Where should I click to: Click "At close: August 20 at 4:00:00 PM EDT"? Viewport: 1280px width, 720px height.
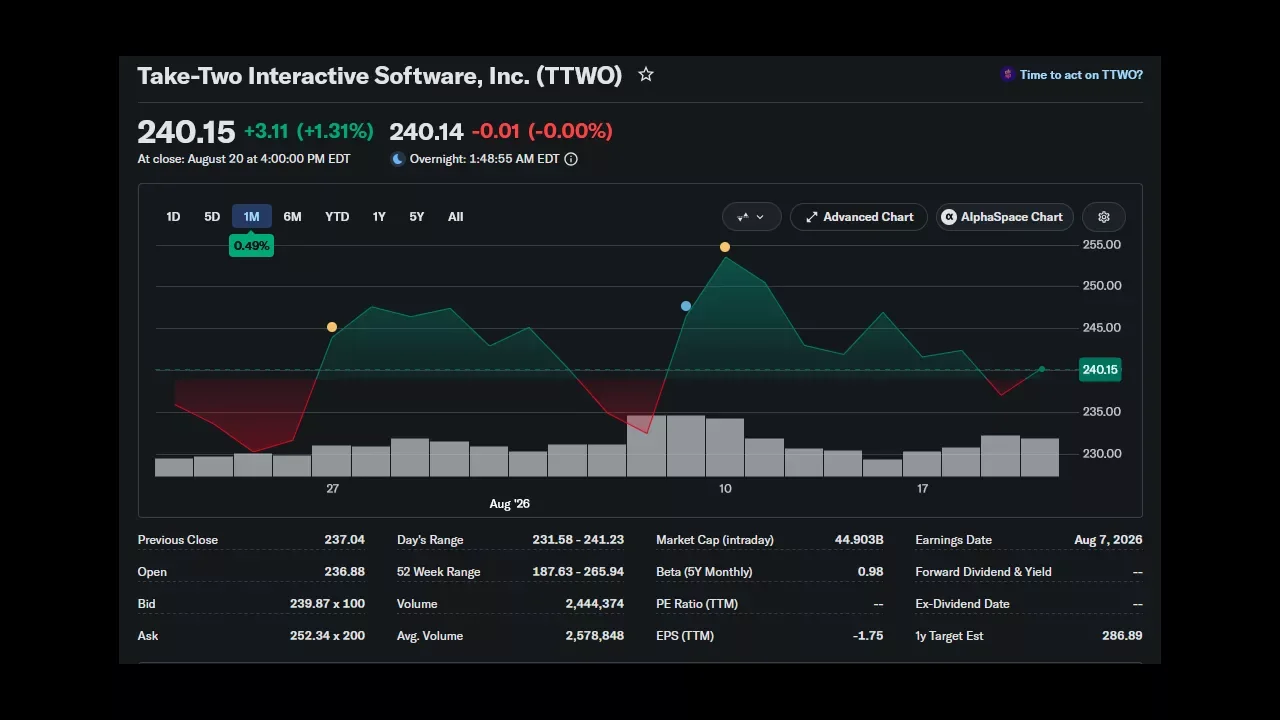244,159
